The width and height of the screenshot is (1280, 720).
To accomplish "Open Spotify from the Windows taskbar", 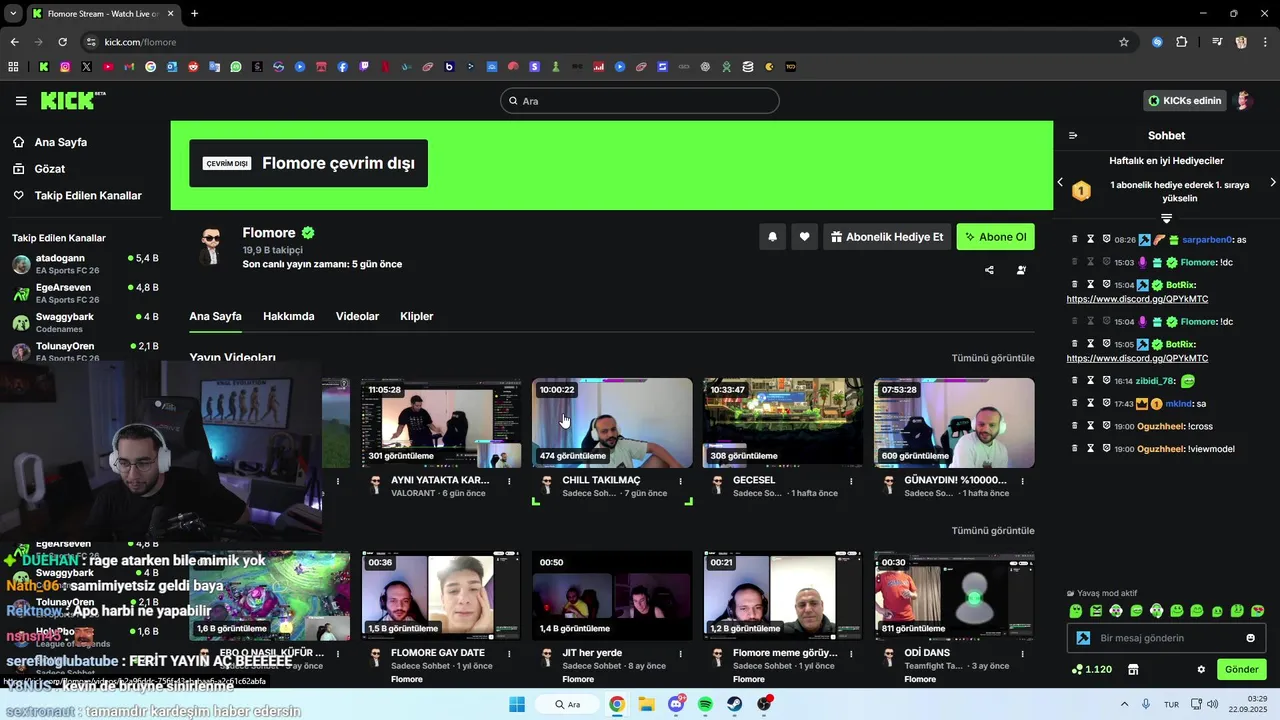I will click(705, 704).
